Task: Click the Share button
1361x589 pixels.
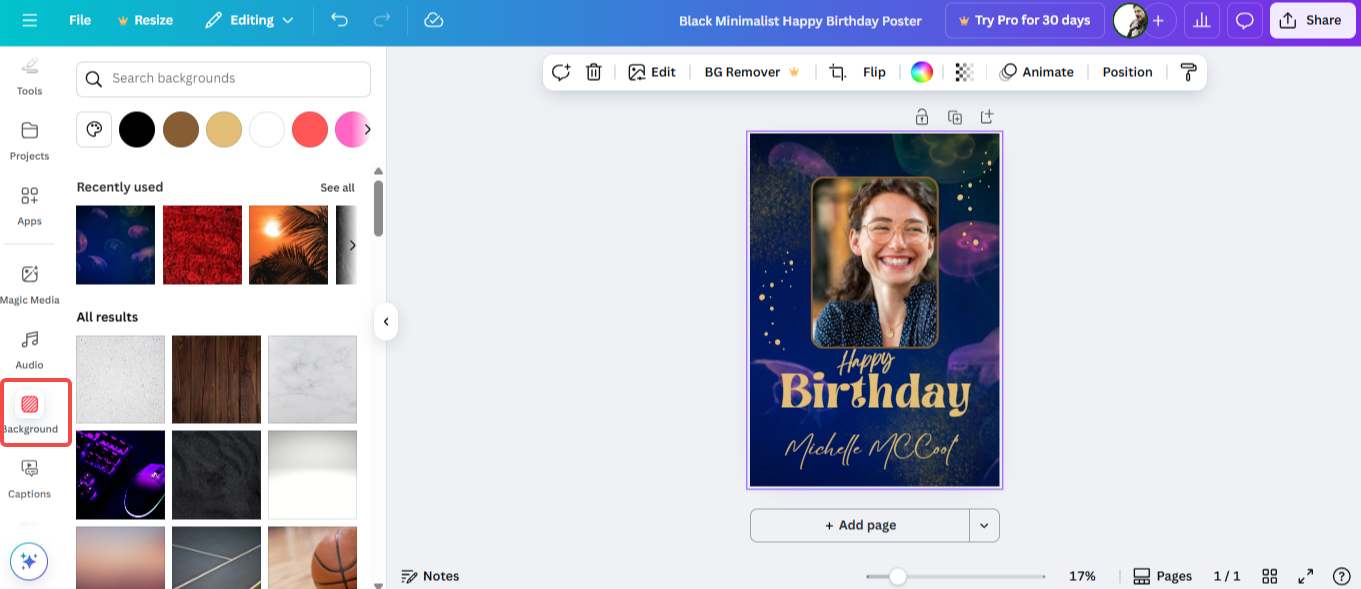Action: pyautogui.click(x=1312, y=20)
